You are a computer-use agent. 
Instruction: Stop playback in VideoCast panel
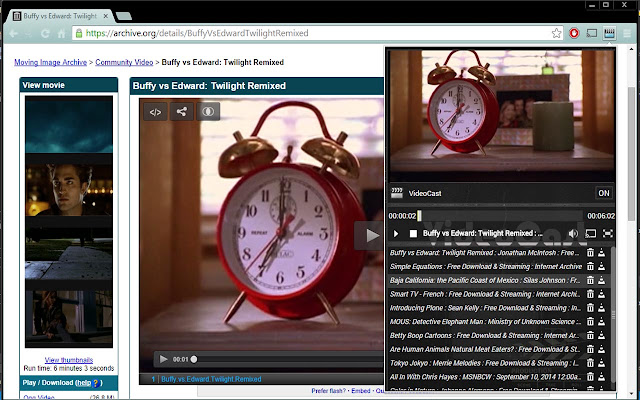[x=413, y=233]
